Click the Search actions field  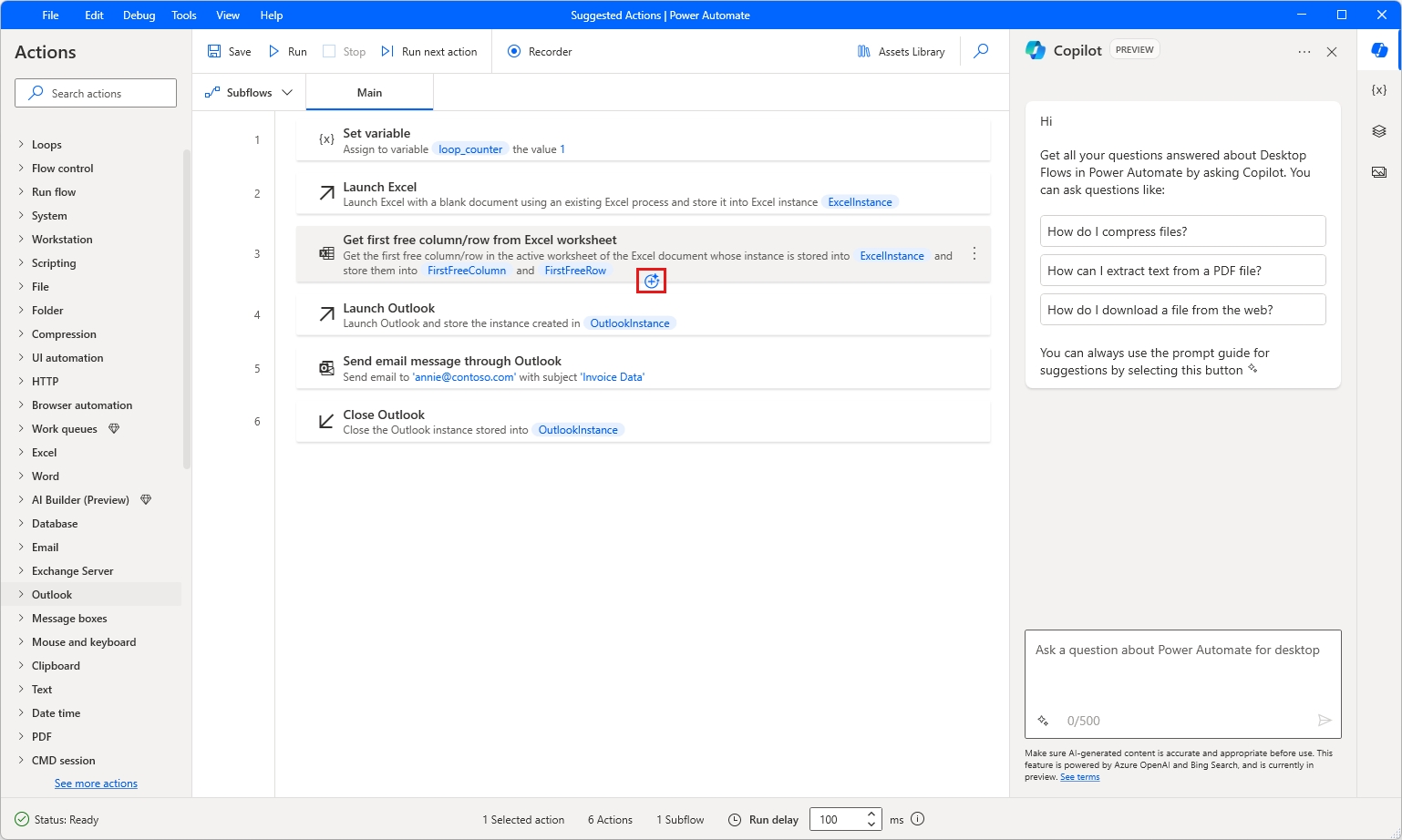(96, 93)
